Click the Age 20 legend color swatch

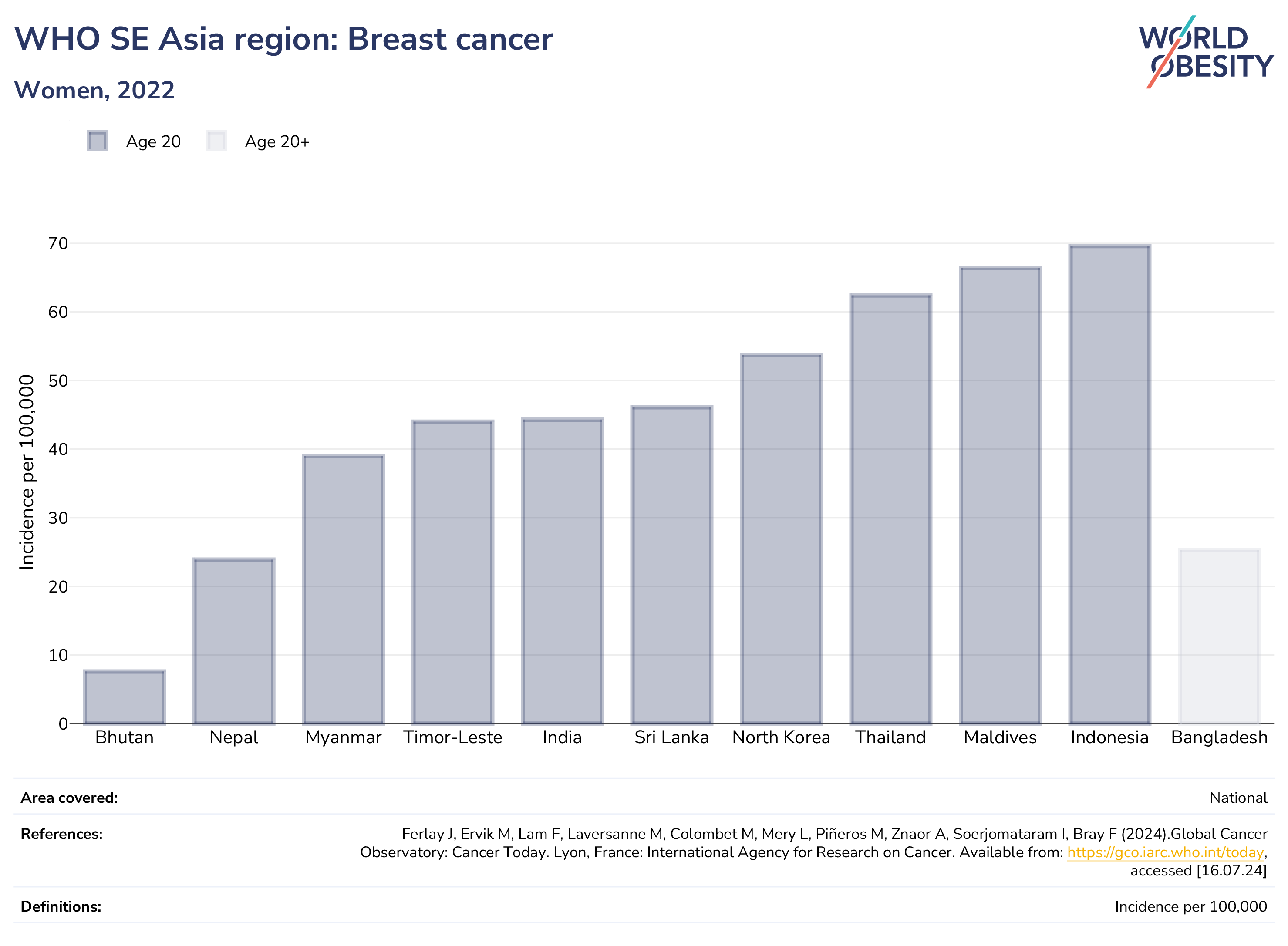[x=98, y=141]
